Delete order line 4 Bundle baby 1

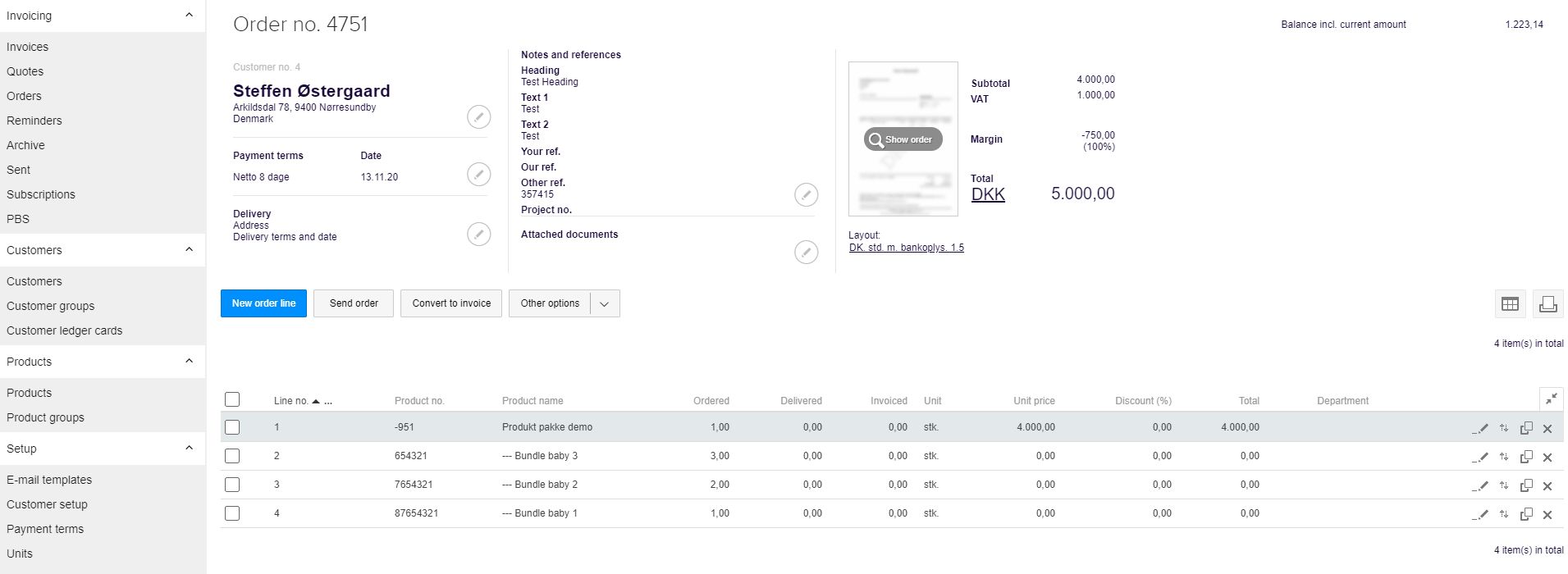coord(1547,514)
